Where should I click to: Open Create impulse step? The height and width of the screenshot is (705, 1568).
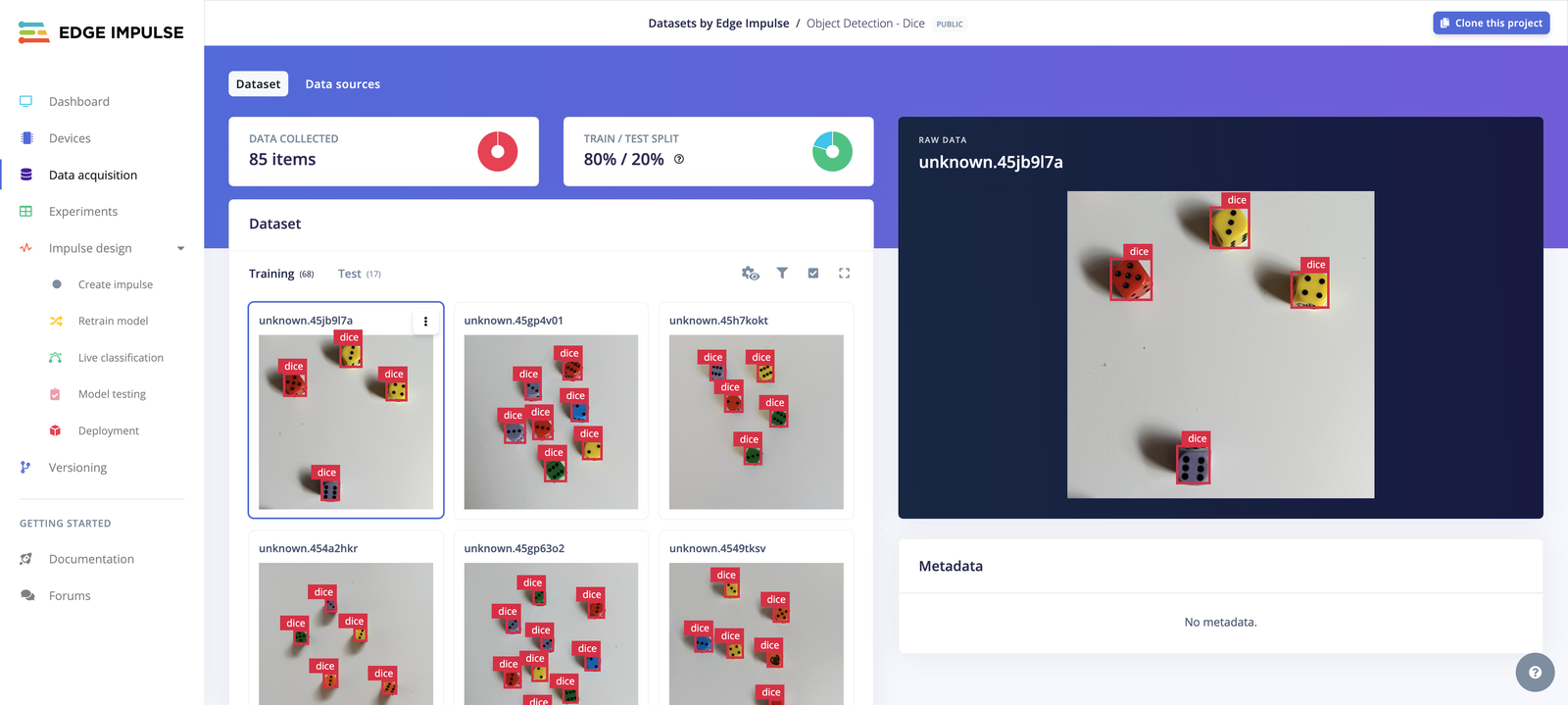(115, 284)
